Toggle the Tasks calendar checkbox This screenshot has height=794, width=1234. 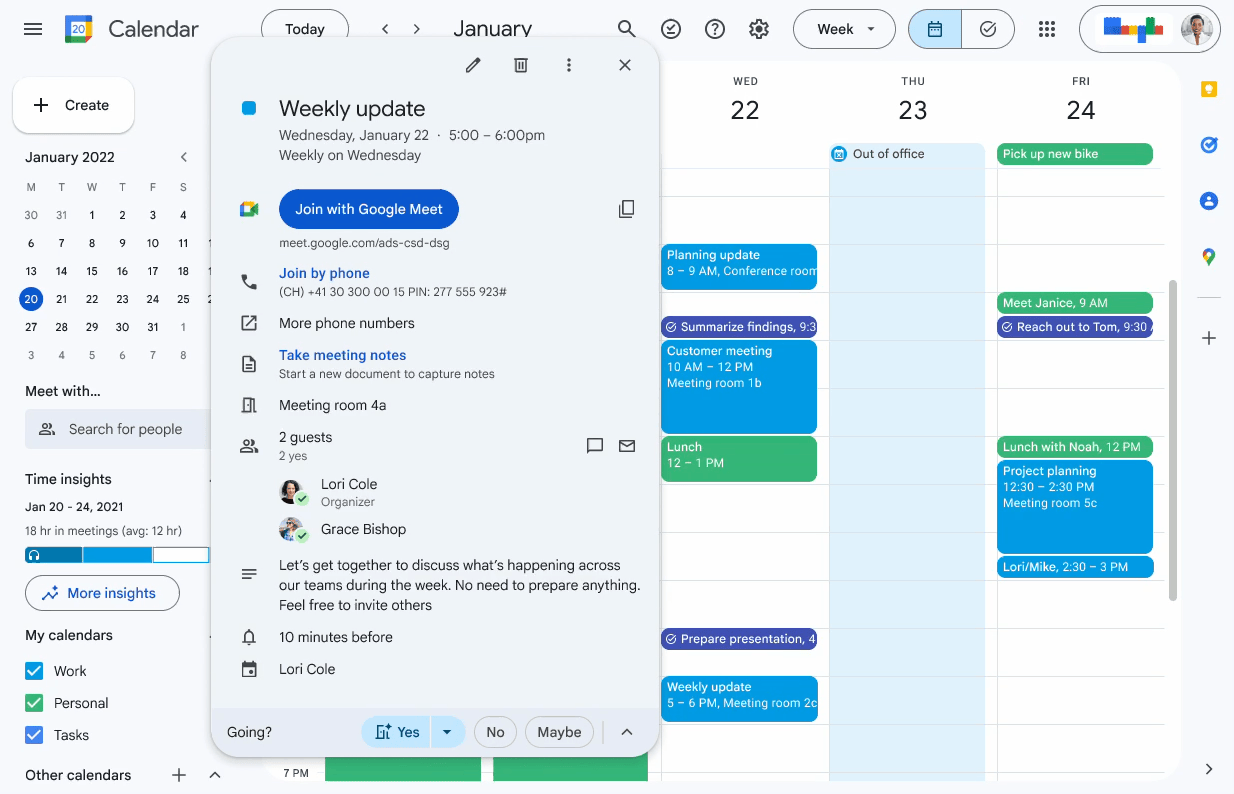click(34, 735)
